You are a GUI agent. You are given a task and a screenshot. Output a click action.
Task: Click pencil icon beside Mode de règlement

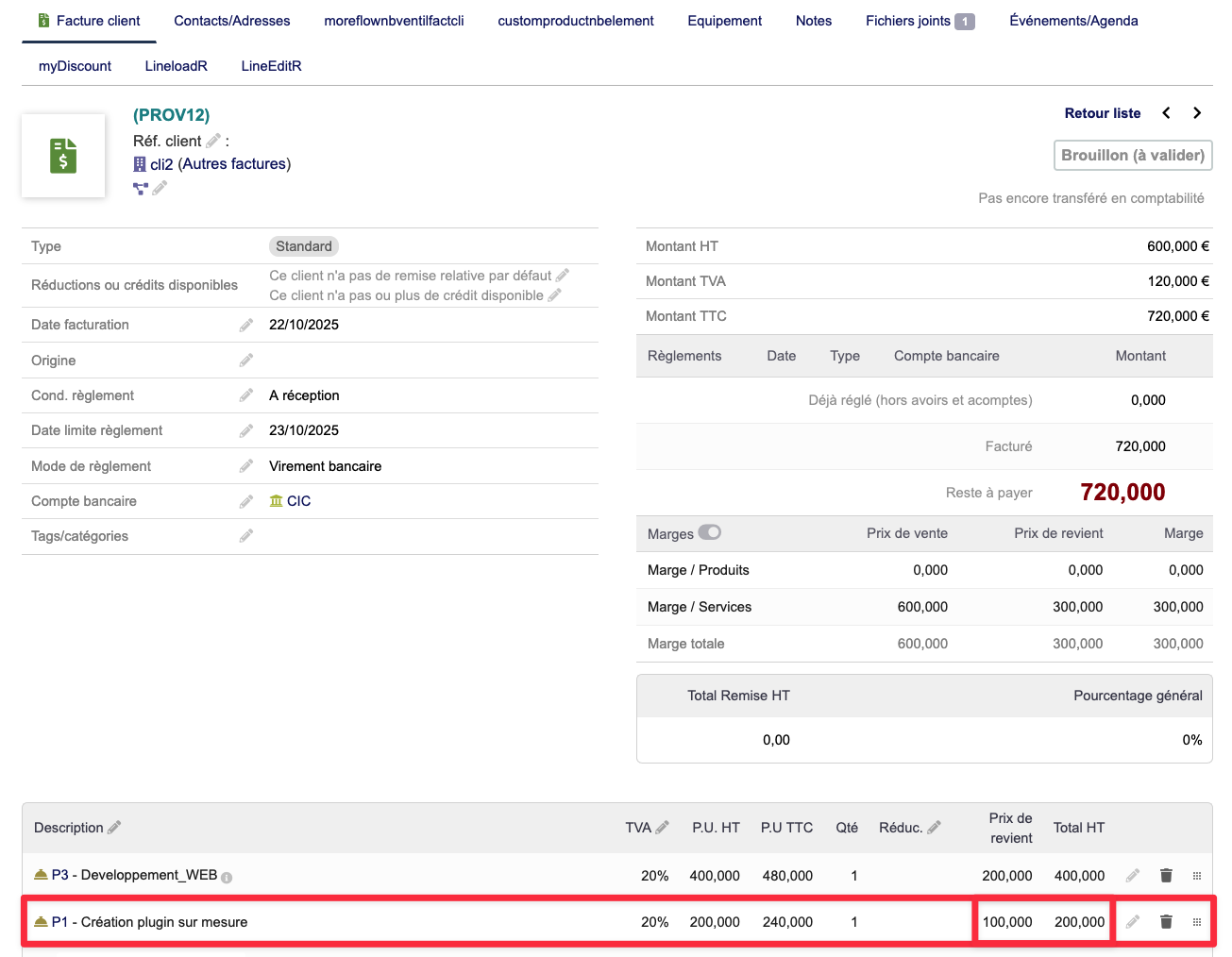[x=246, y=466]
